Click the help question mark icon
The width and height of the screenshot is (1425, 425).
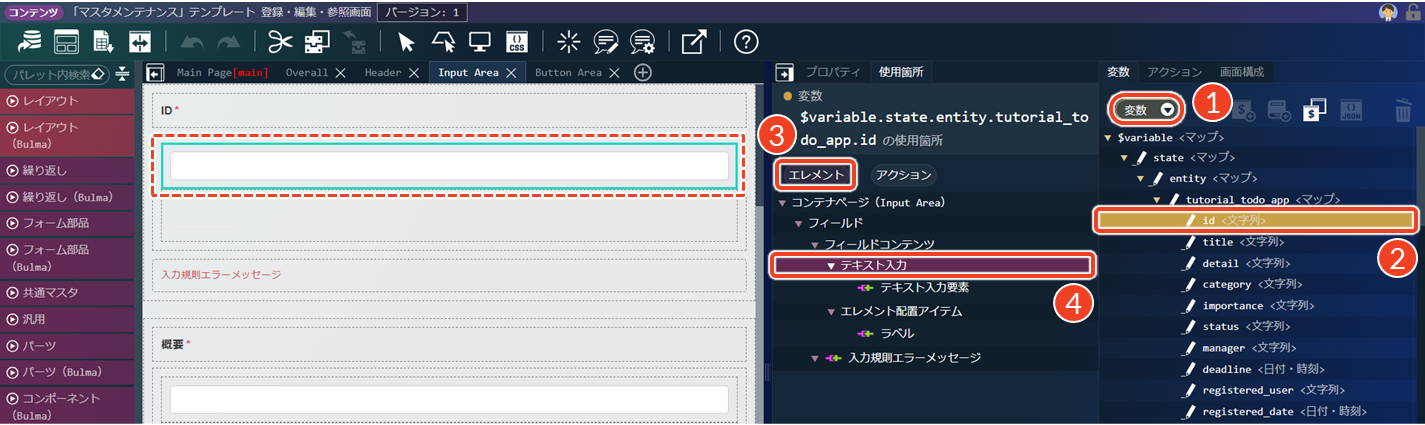click(x=745, y=41)
